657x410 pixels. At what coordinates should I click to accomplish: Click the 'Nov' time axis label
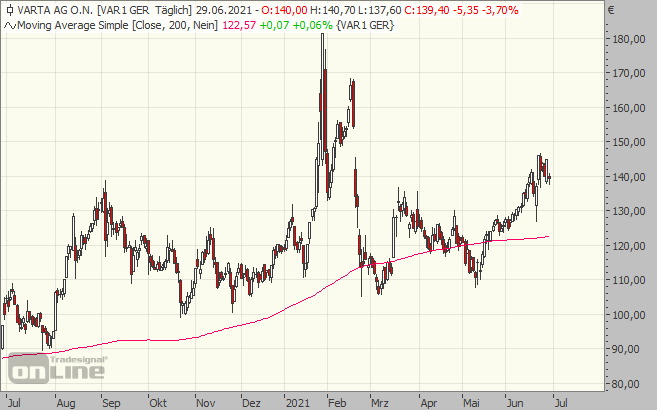click(206, 403)
